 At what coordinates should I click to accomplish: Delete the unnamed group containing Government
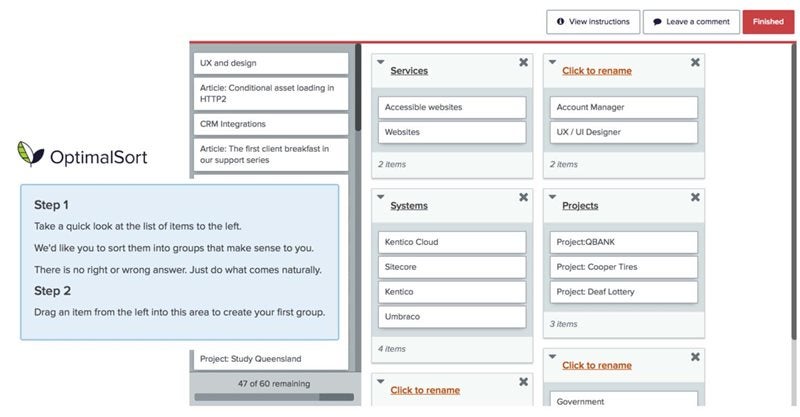pos(695,357)
